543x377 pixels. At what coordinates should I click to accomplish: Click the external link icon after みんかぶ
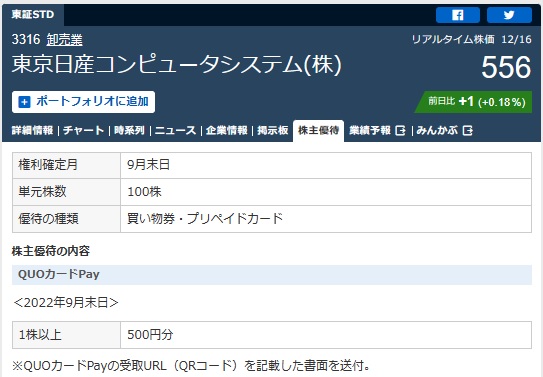click(x=468, y=131)
